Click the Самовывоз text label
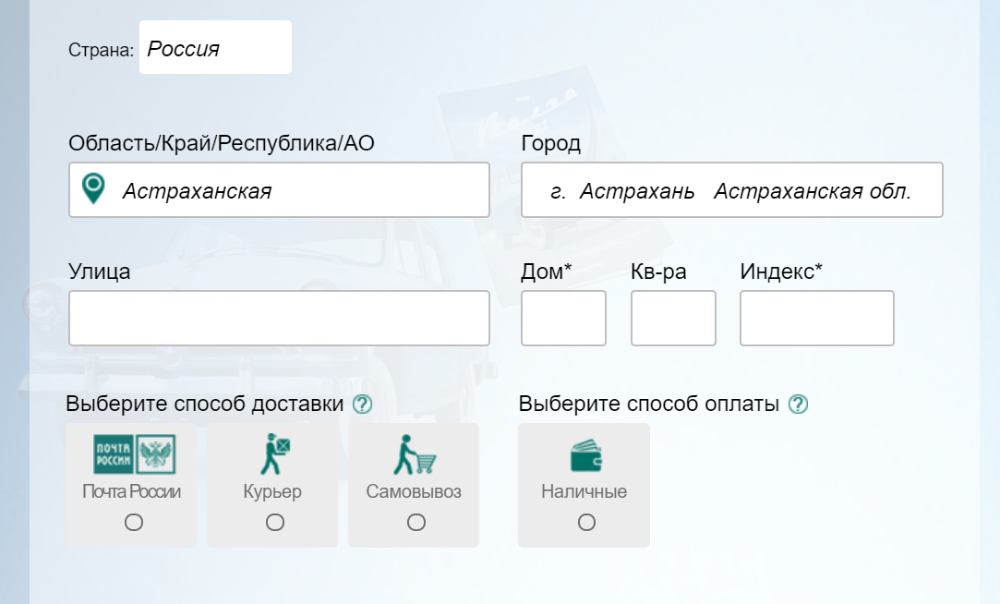The height and width of the screenshot is (604, 1000). pyautogui.click(x=414, y=492)
